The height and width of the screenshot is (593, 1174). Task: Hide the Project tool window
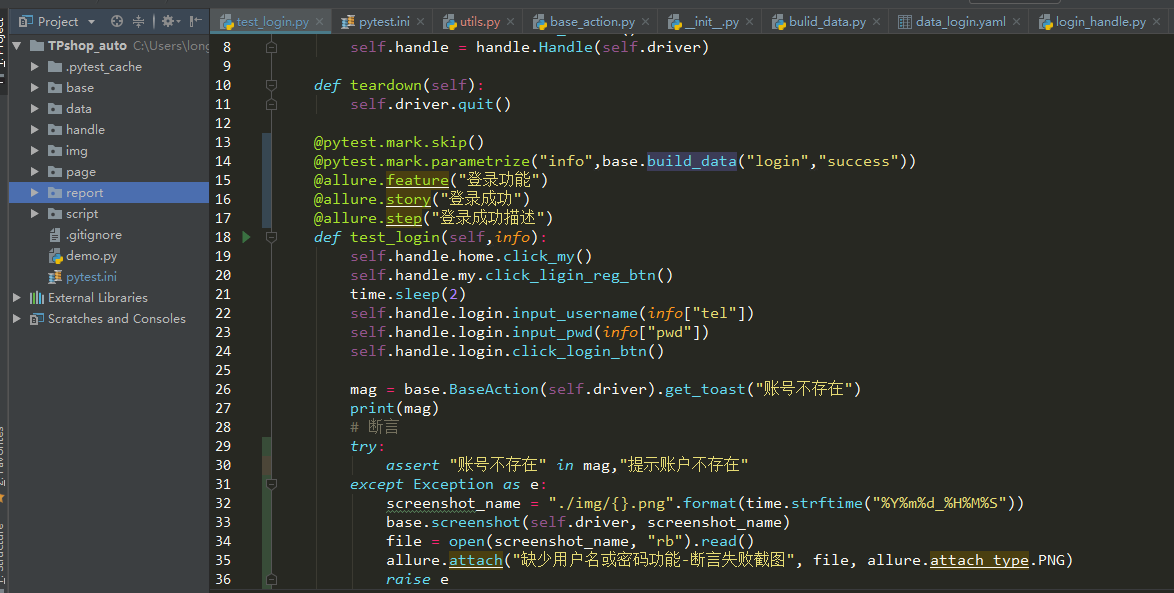click(x=195, y=22)
